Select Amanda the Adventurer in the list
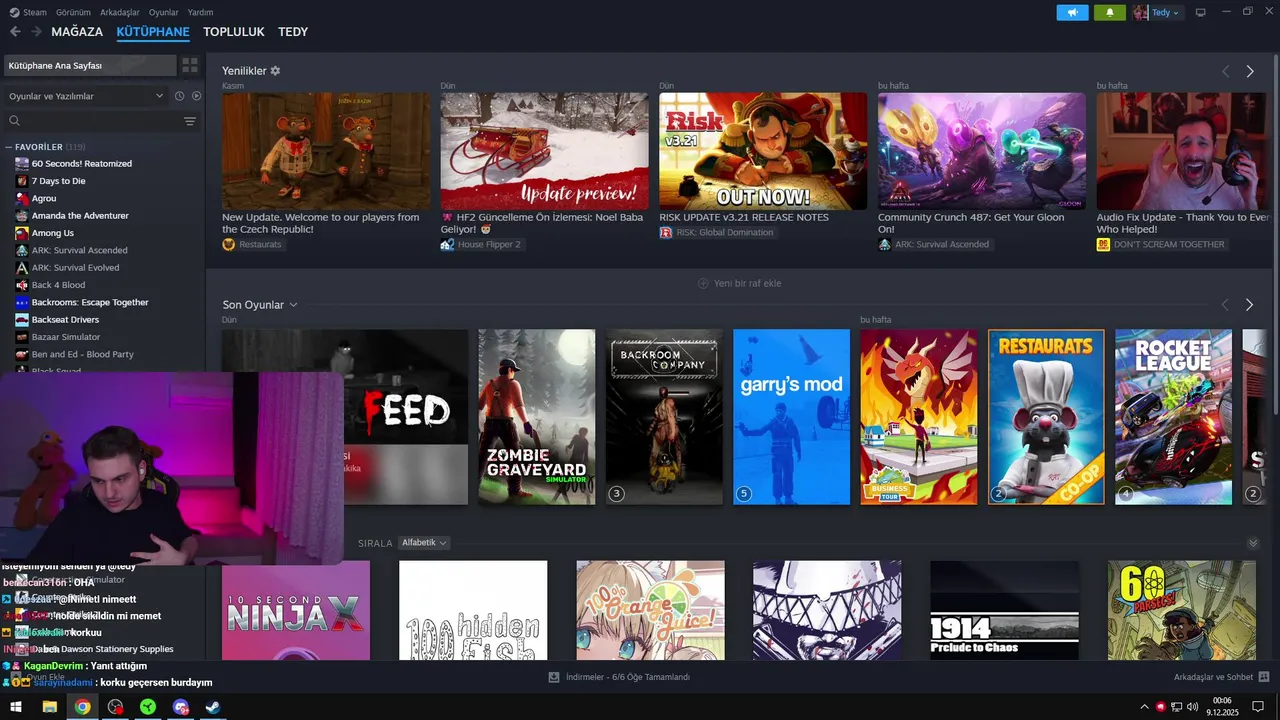Viewport: 1280px width, 720px height. [x=80, y=215]
